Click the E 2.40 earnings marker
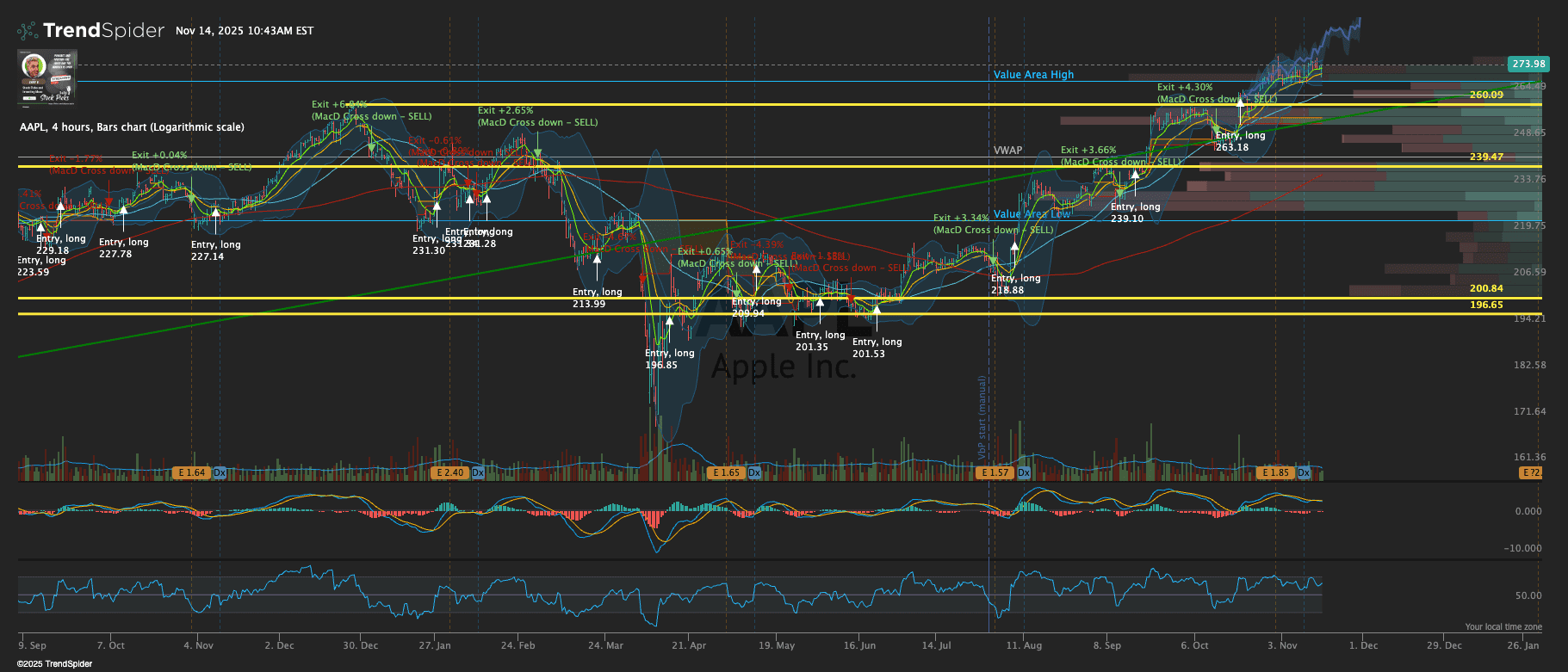Image resolution: width=1568 pixels, height=672 pixels. tap(450, 472)
